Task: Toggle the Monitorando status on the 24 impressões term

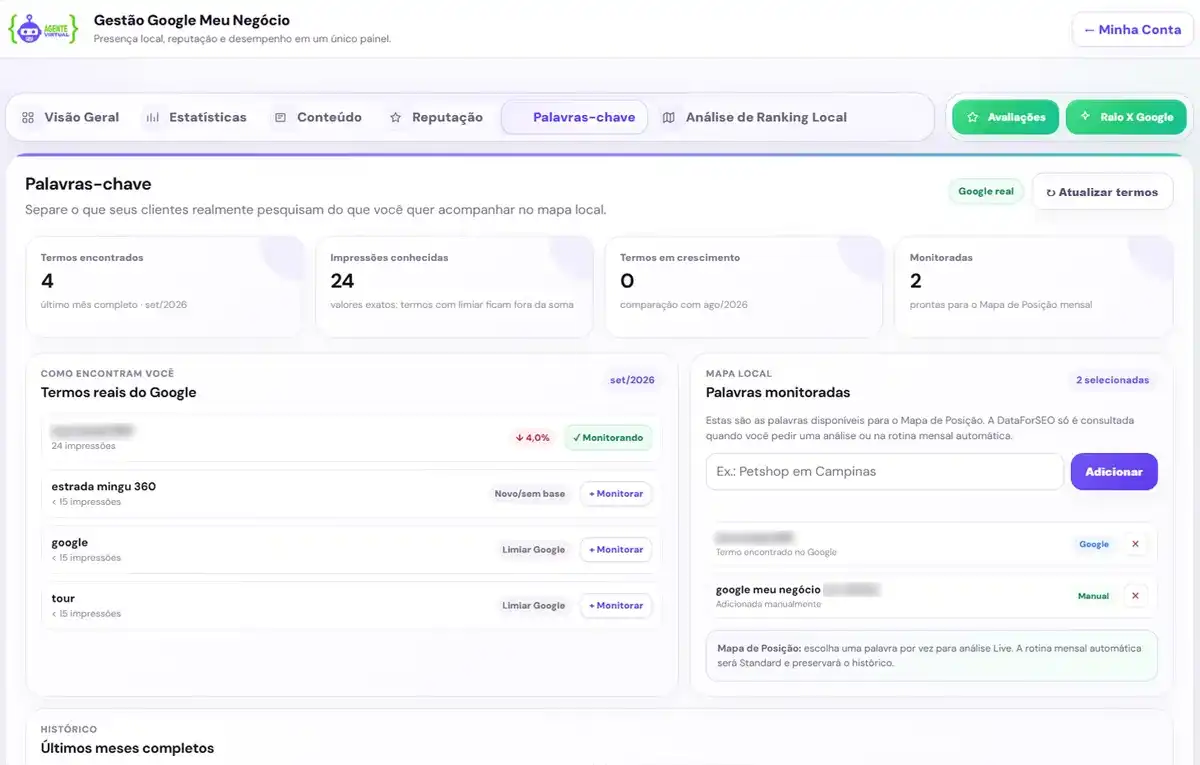Action: point(608,438)
